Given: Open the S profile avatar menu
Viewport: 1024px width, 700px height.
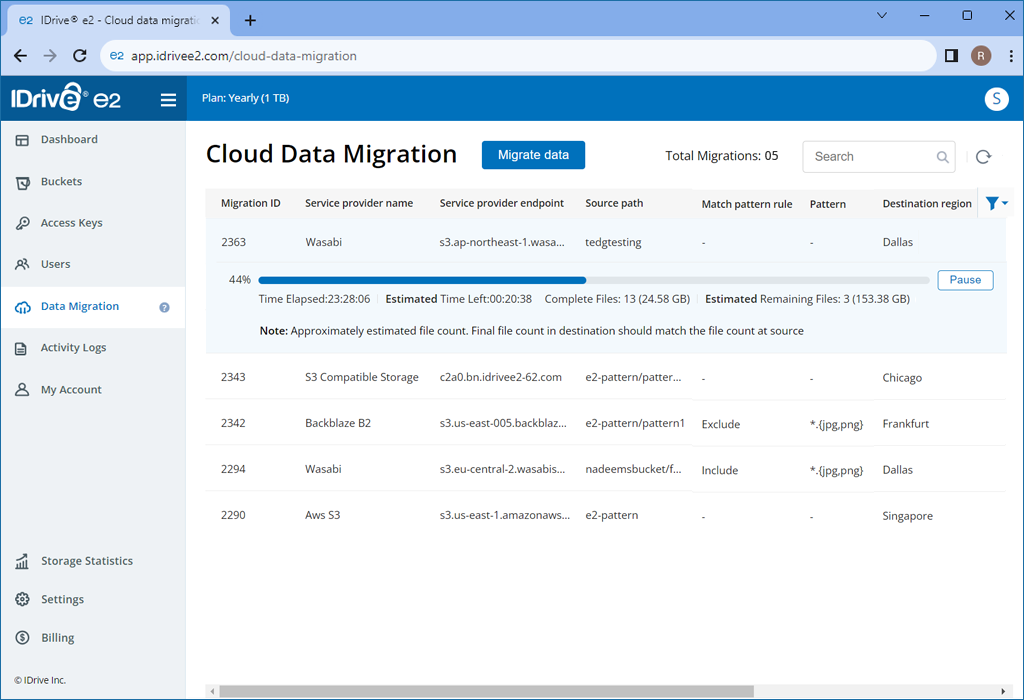Looking at the screenshot, I should point(996,99).
